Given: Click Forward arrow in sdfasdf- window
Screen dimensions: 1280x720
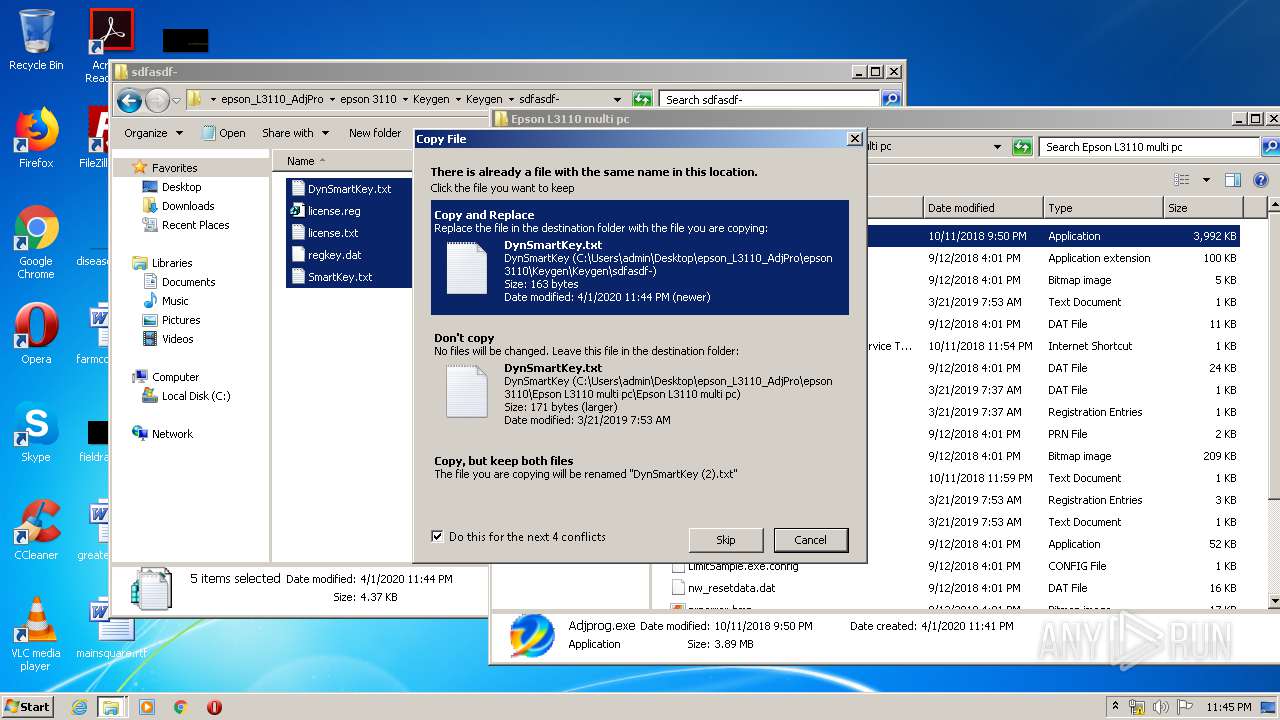Looking at the screenshot, I should (157, 100).
